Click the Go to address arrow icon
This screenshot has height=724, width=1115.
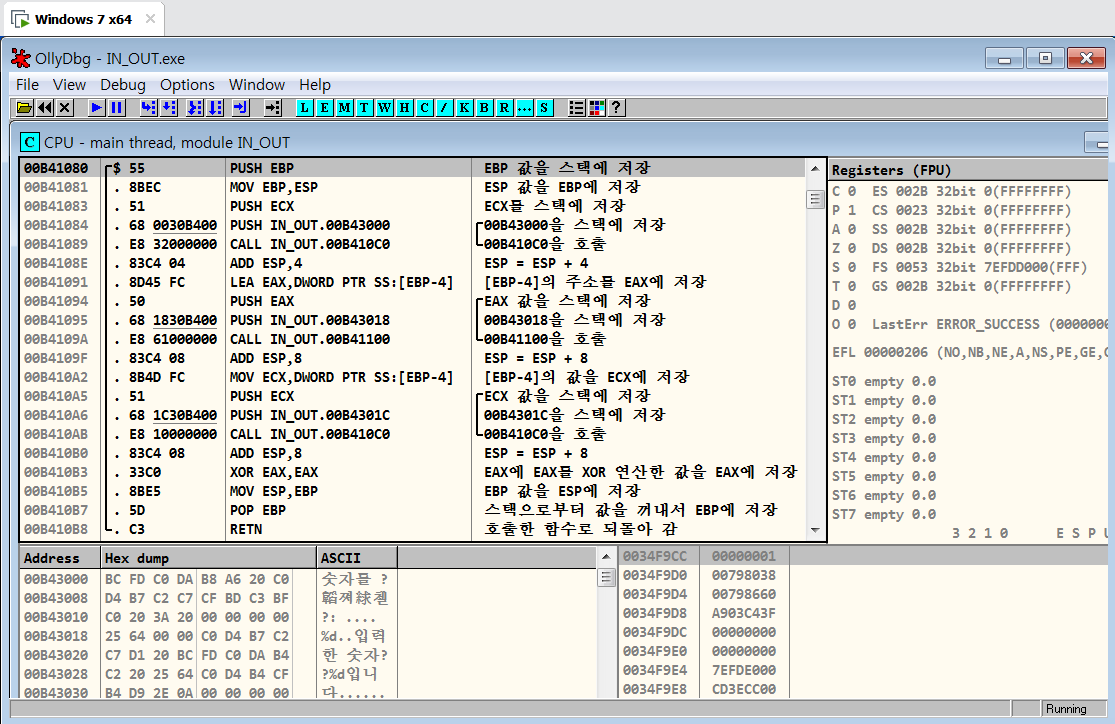pos(273,107)
